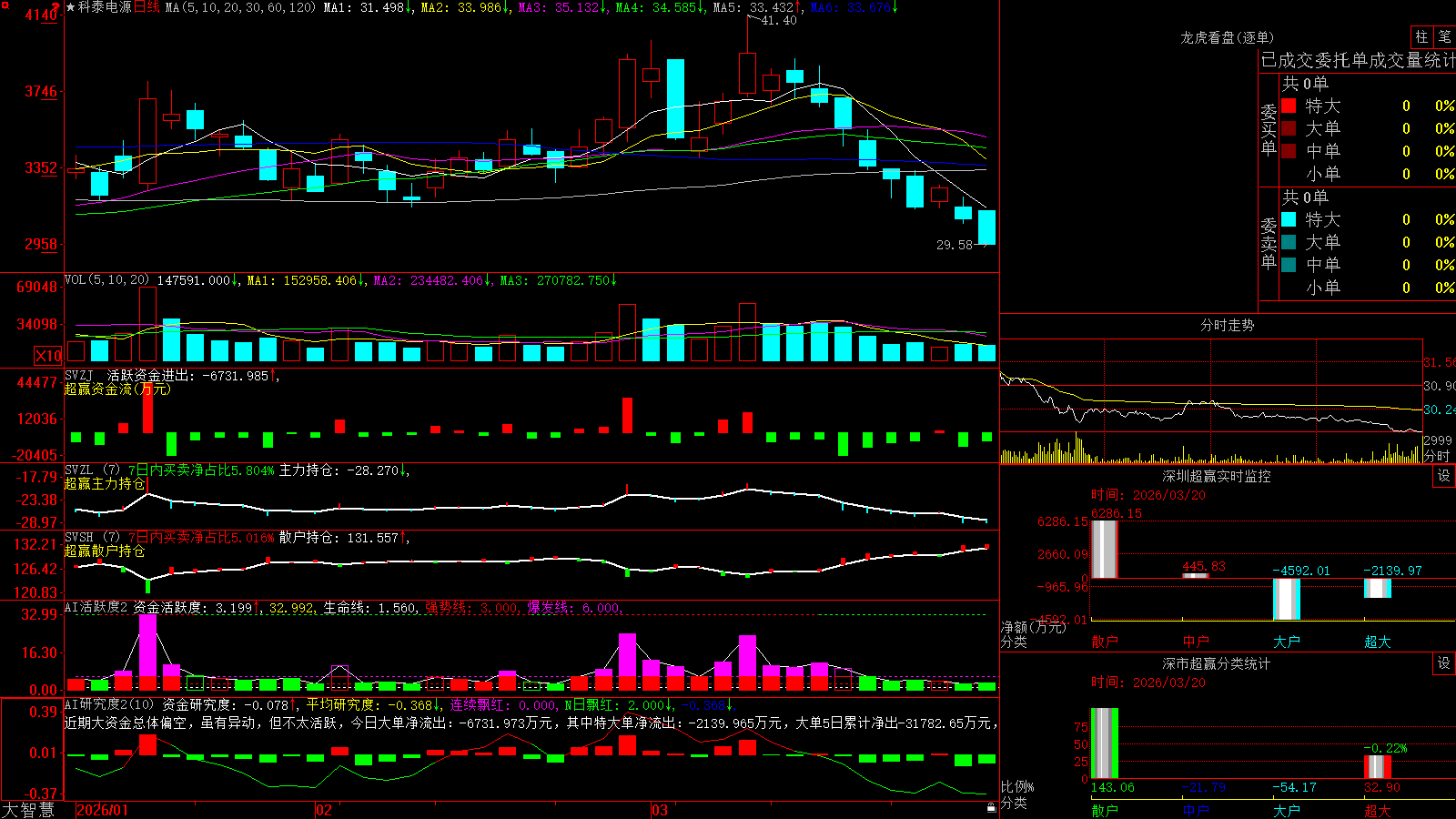Click the 分时走势 panel title
Screen dimensions: 1456x819
coord(1228,325)
